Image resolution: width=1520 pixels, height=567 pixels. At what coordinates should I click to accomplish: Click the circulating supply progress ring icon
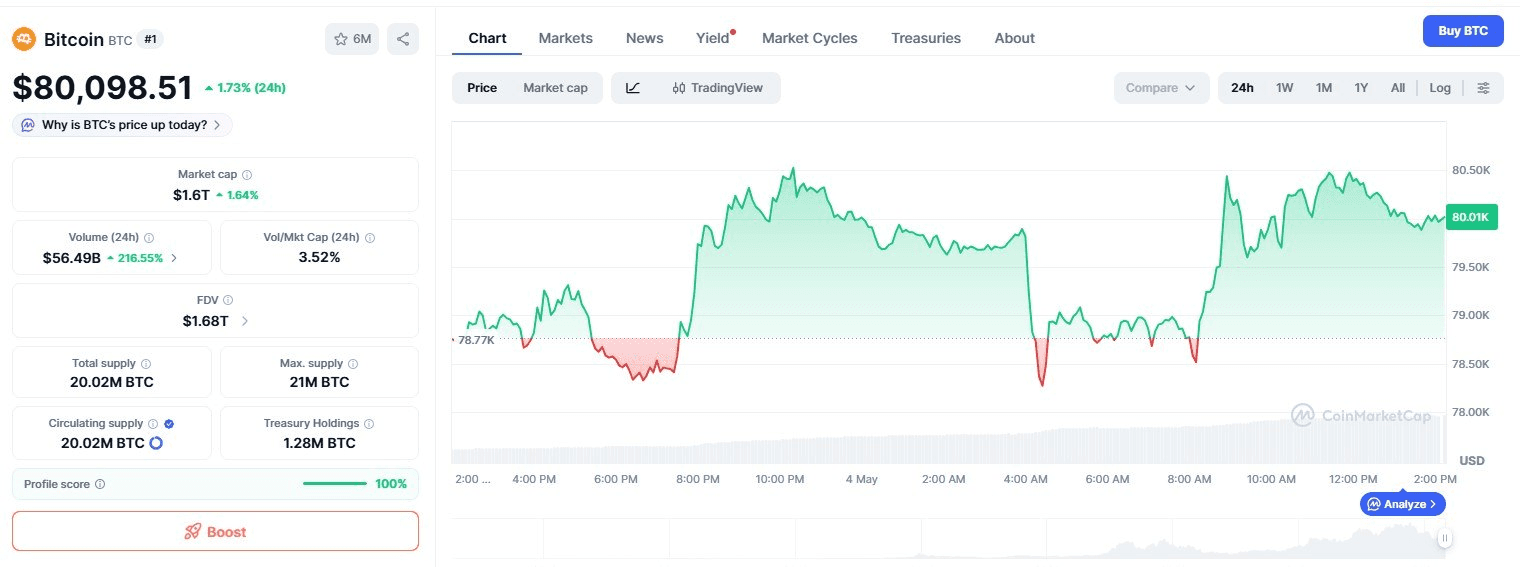pos(156,443)
